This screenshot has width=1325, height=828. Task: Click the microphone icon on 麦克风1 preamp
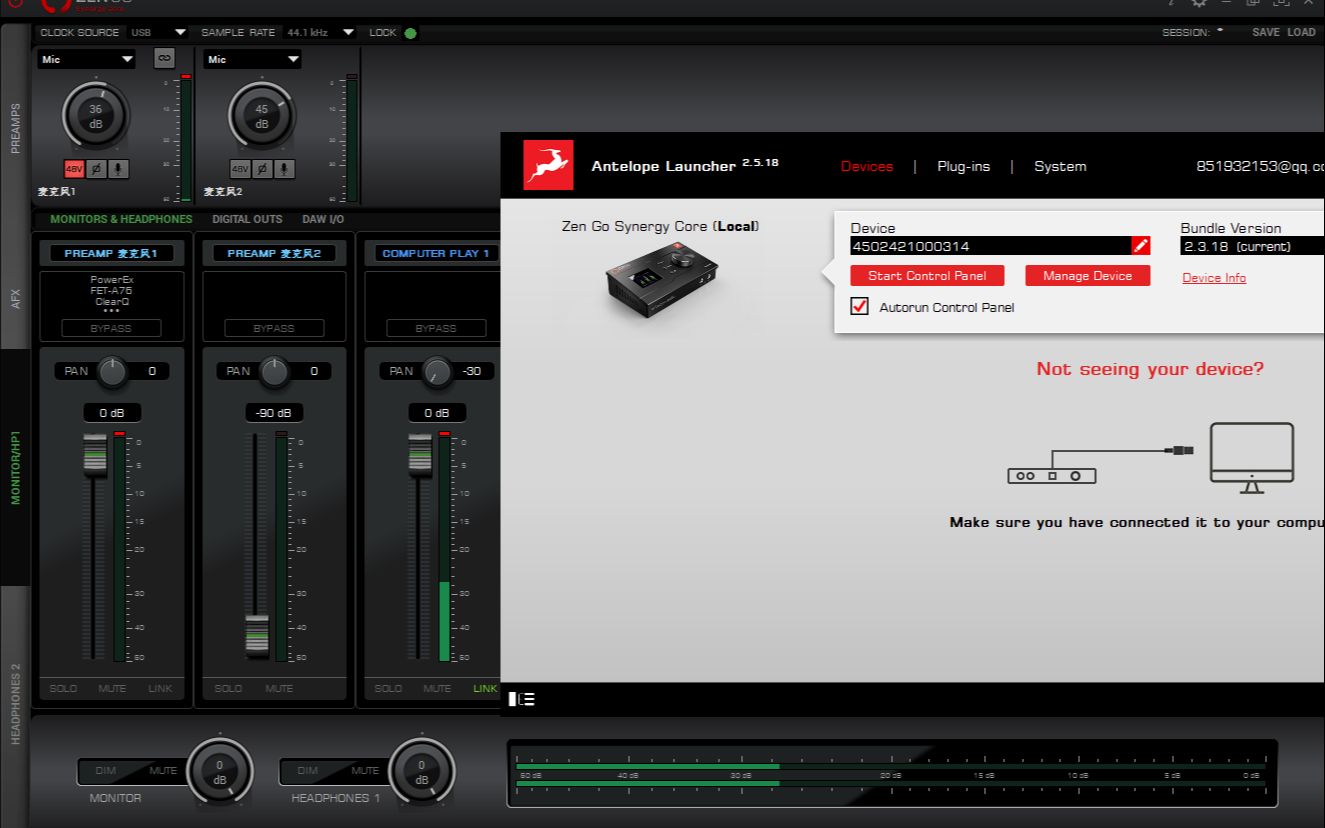click(118, 169)
